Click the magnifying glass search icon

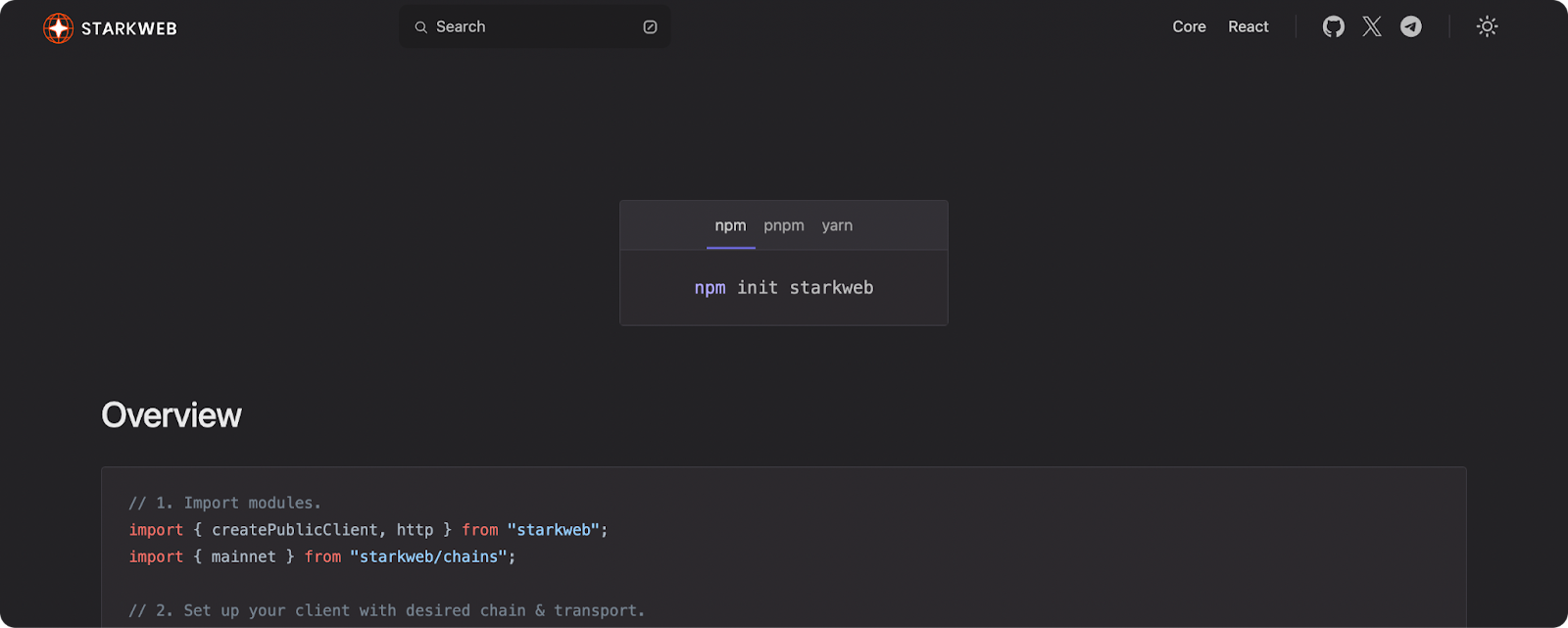click(421, 27)
